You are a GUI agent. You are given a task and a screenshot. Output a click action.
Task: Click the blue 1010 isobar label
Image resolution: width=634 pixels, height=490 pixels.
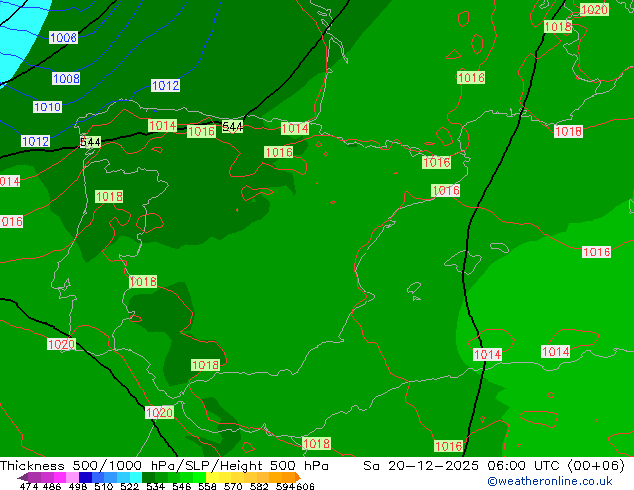point(47,107)
